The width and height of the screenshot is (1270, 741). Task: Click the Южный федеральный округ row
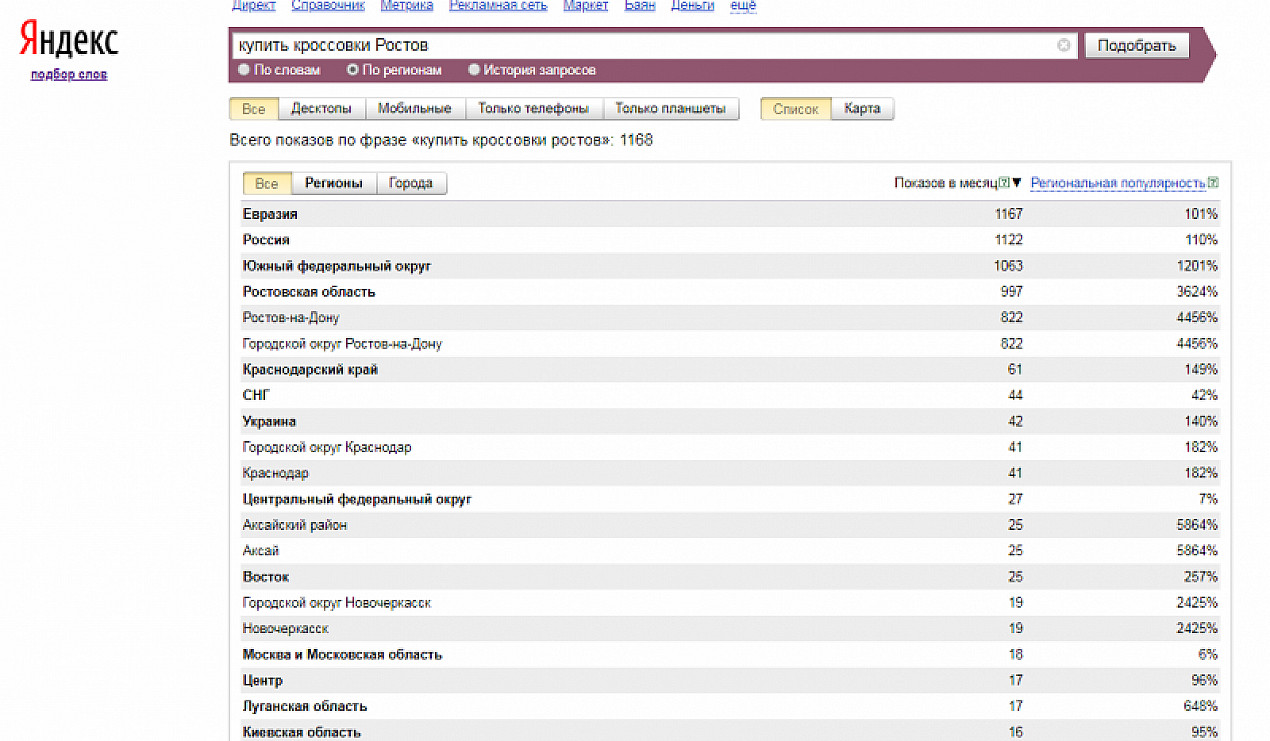(730, 266)
